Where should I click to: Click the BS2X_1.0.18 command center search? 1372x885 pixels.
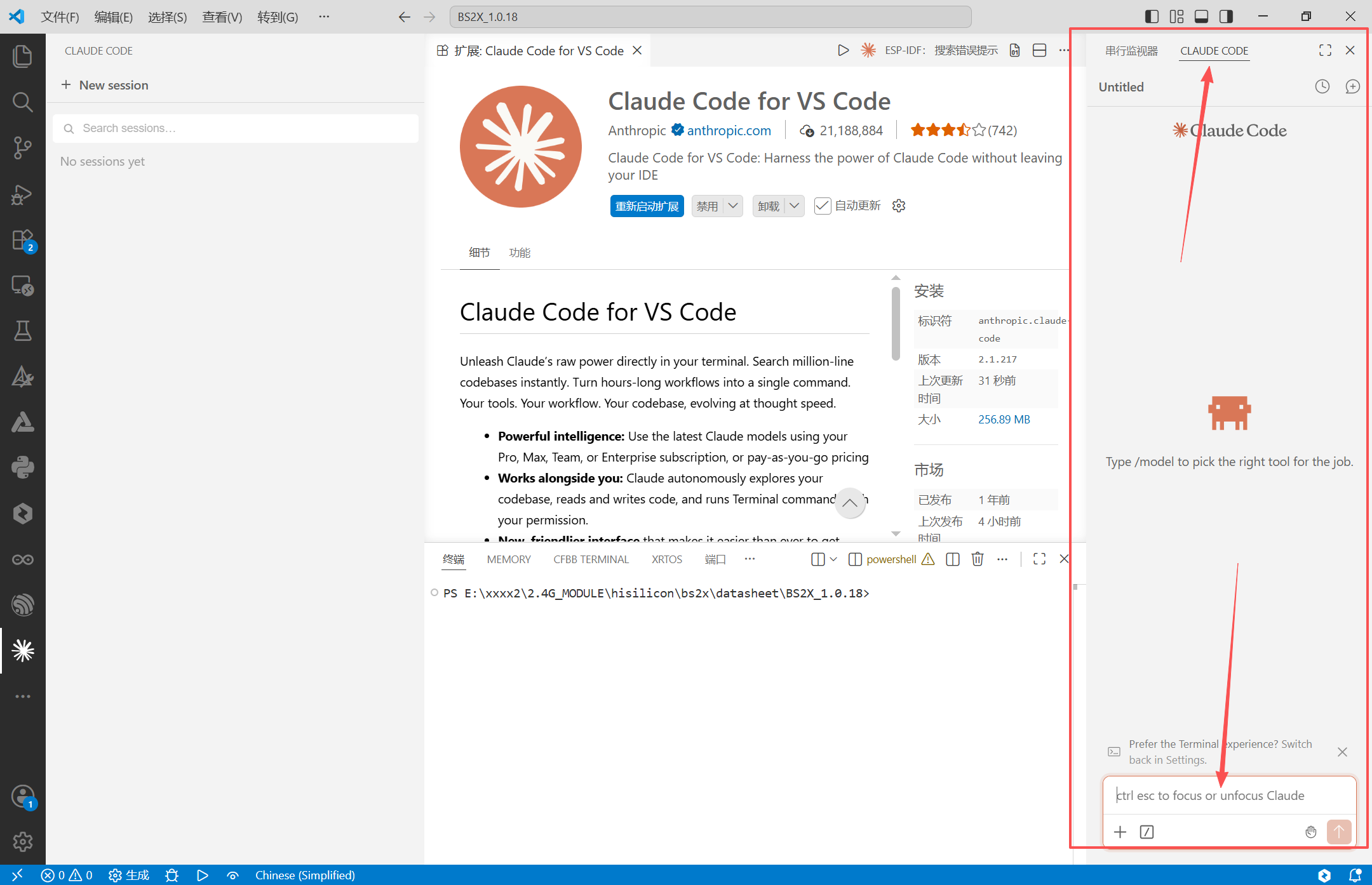710,17
